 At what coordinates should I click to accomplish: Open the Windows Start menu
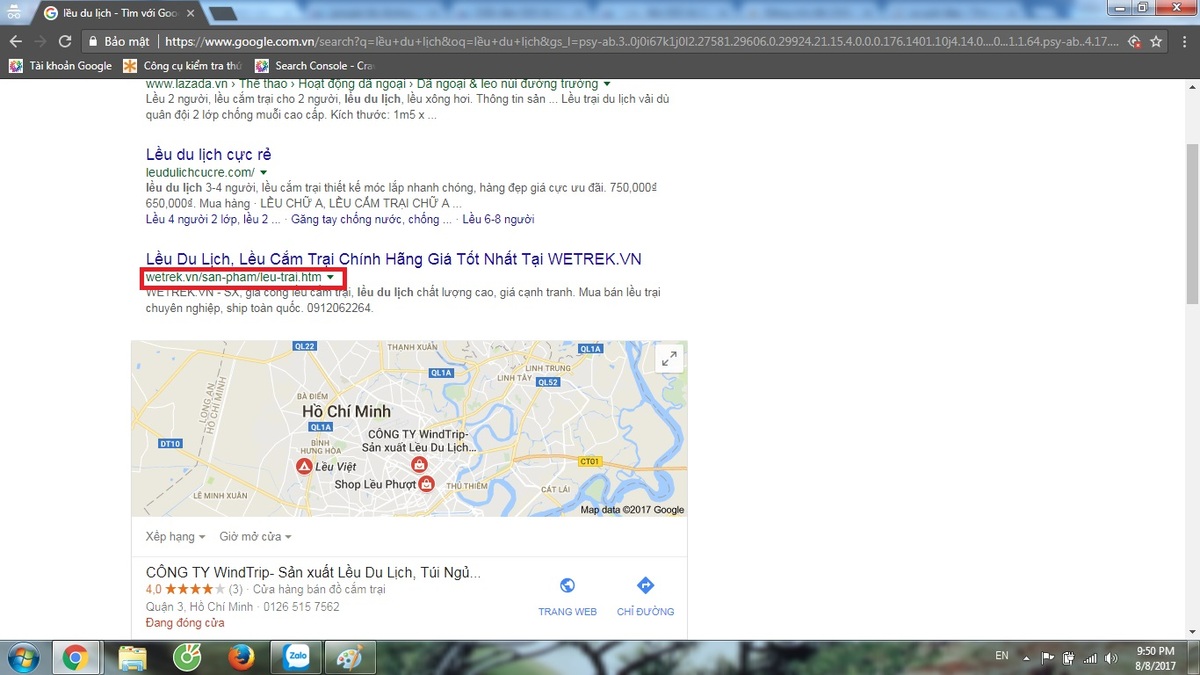(x=22, y=657)
